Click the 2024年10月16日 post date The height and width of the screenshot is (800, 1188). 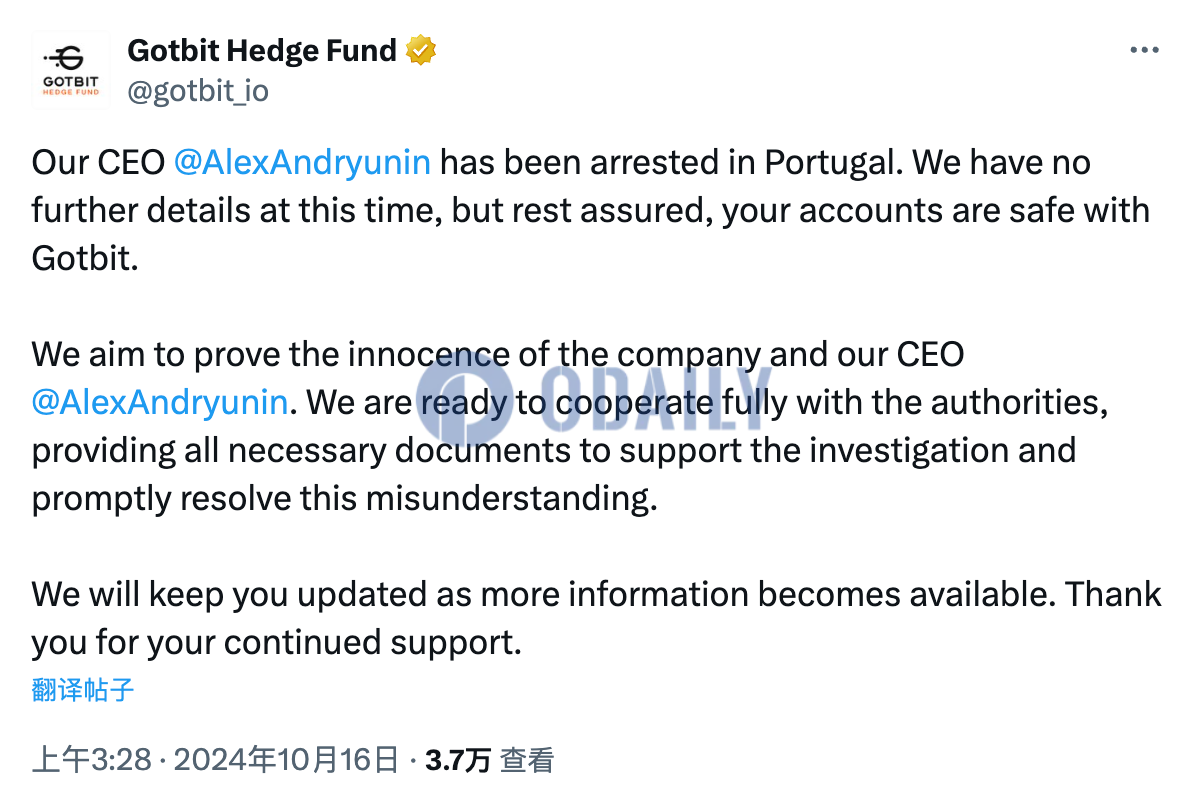(x=286, y=760)
